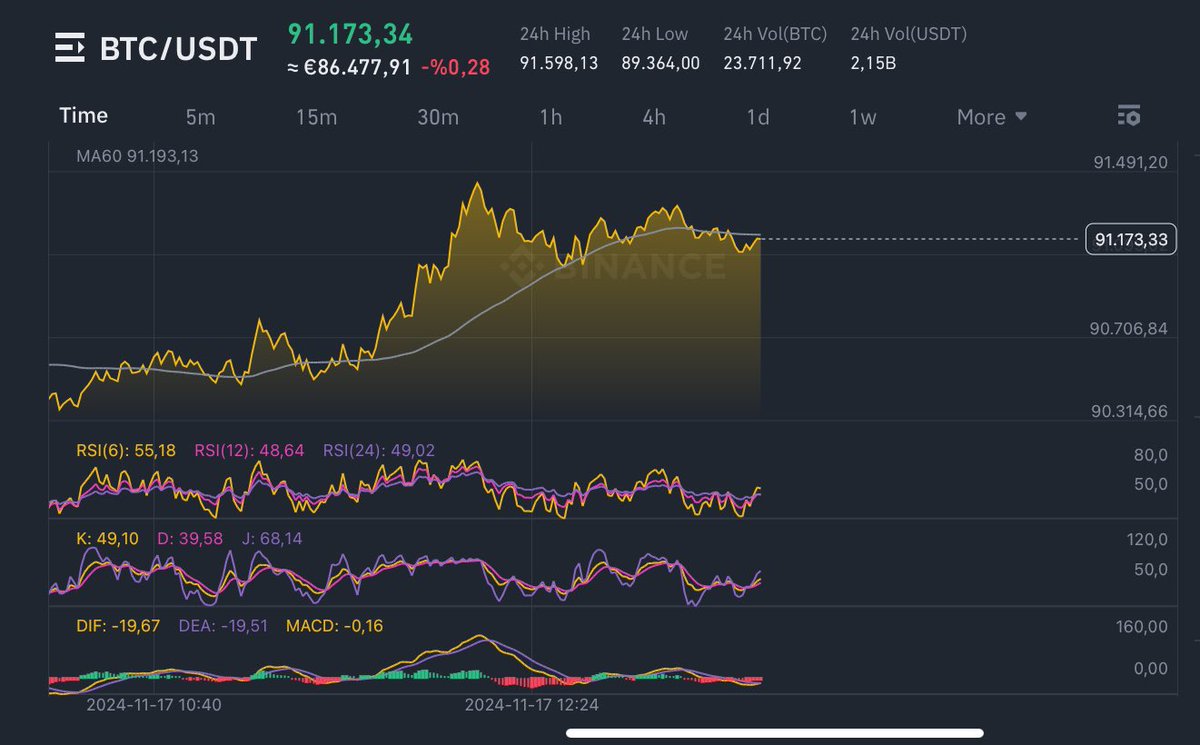Click the DIF: -19,67 label
This screenshot has height=745, width=1200.
[x=118, y=626]
